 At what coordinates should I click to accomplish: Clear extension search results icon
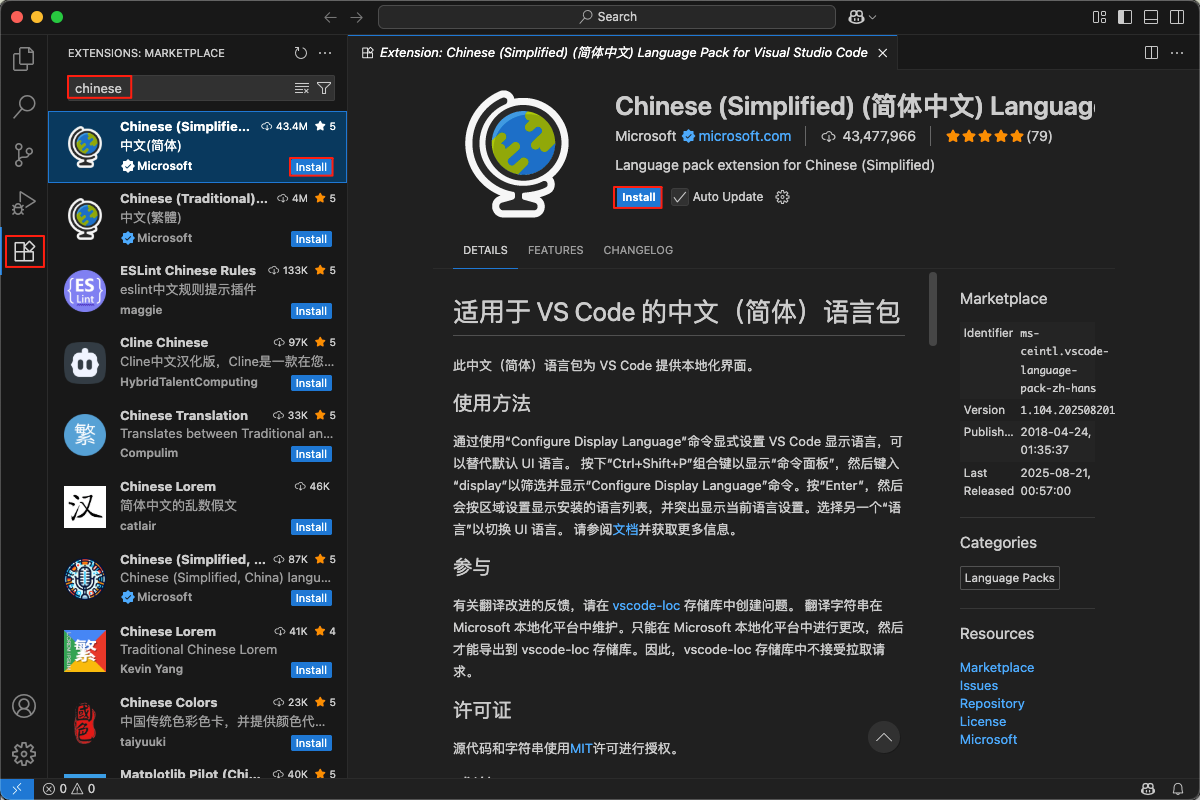[x=302, y=88]
